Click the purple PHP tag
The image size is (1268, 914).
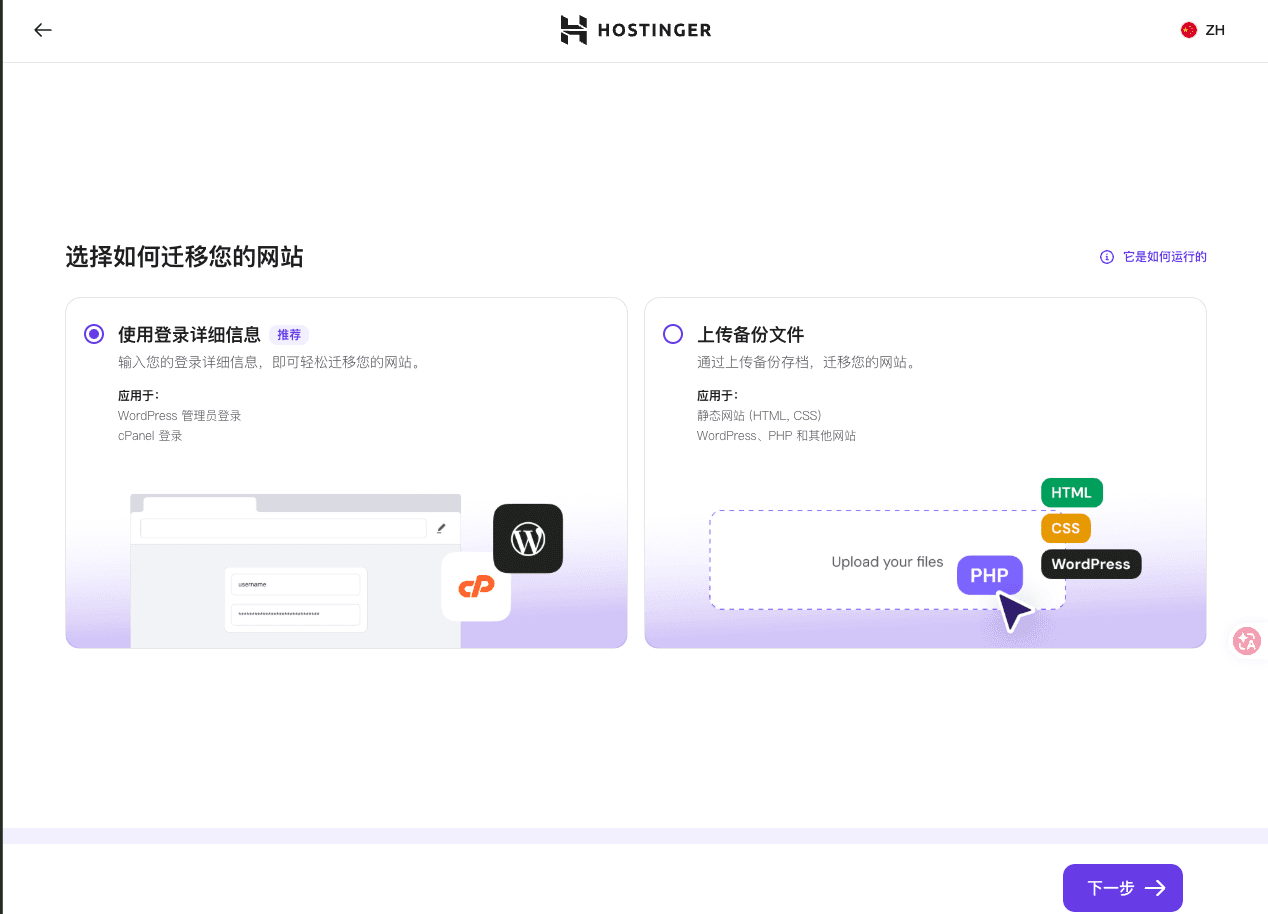point(989,575)
